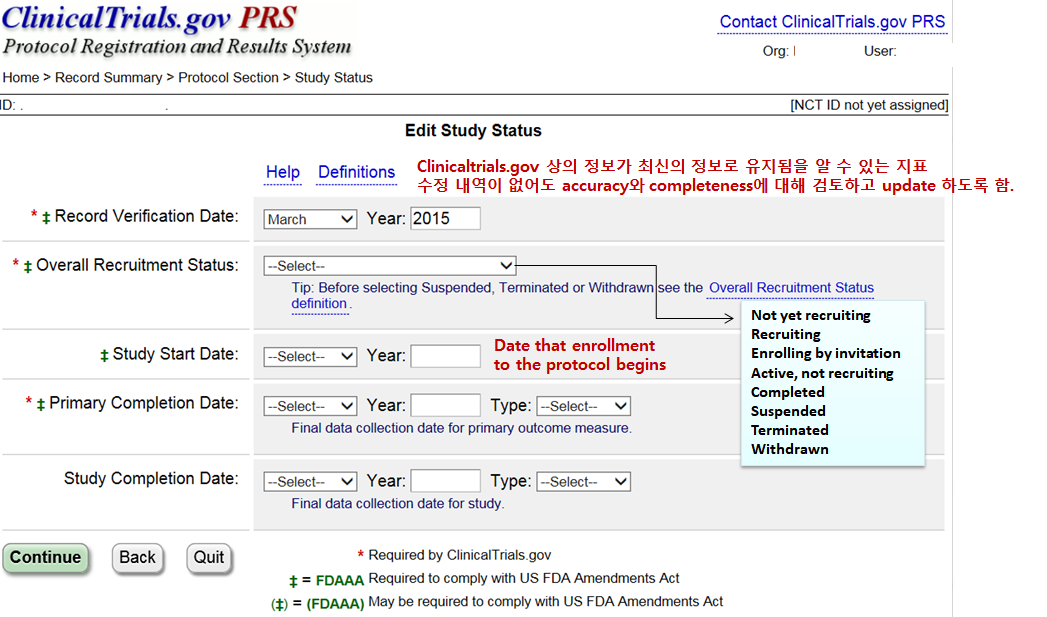The width and height of the screenshot is (1047, 617).
Task: Click the Contact ClinicalTrials.gov PRS link
Action: [x=832, y=22]
